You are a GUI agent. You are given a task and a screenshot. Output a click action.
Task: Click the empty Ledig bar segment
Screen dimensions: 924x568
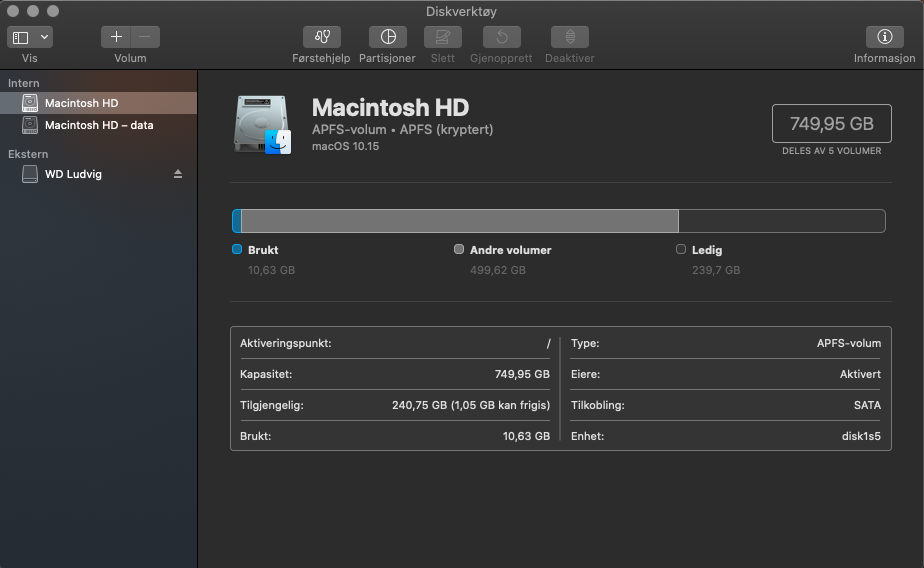[x=782, y=221]
